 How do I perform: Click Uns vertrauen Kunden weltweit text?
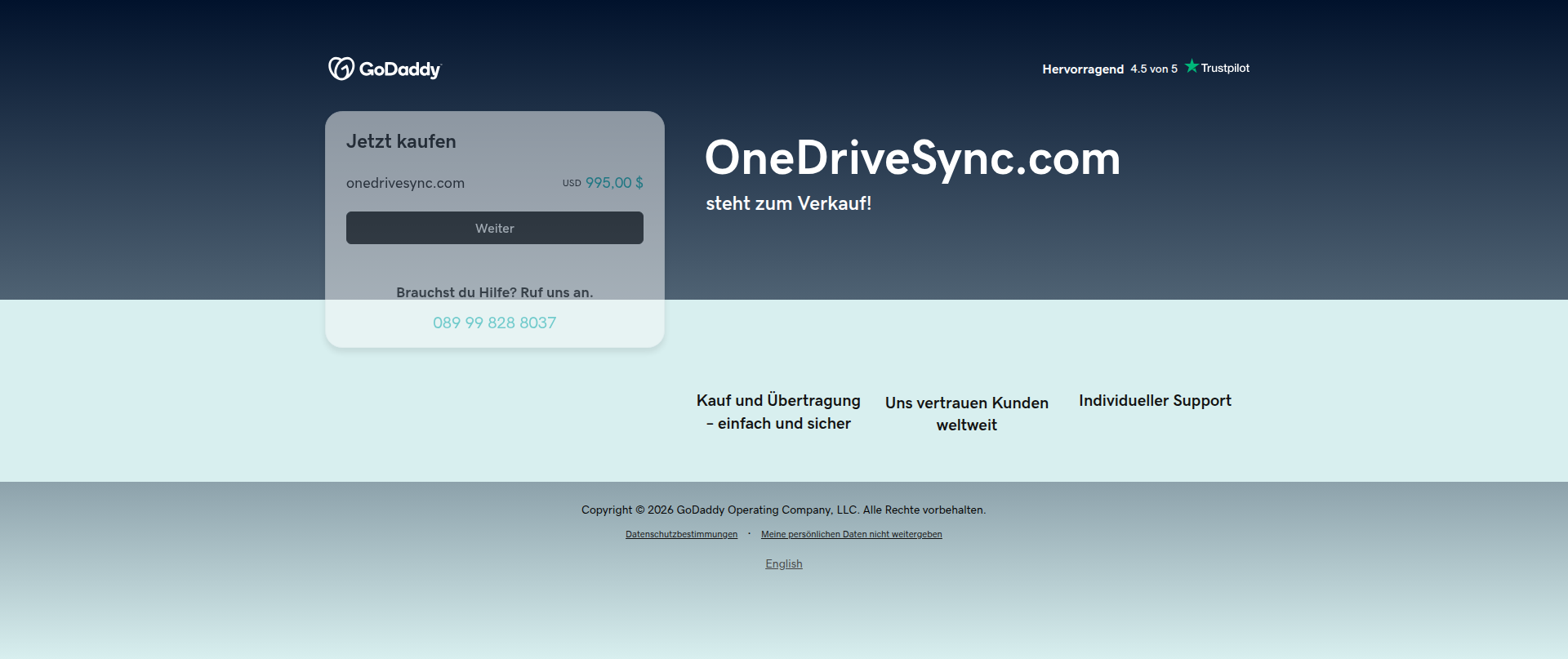(x=967, y=413)
